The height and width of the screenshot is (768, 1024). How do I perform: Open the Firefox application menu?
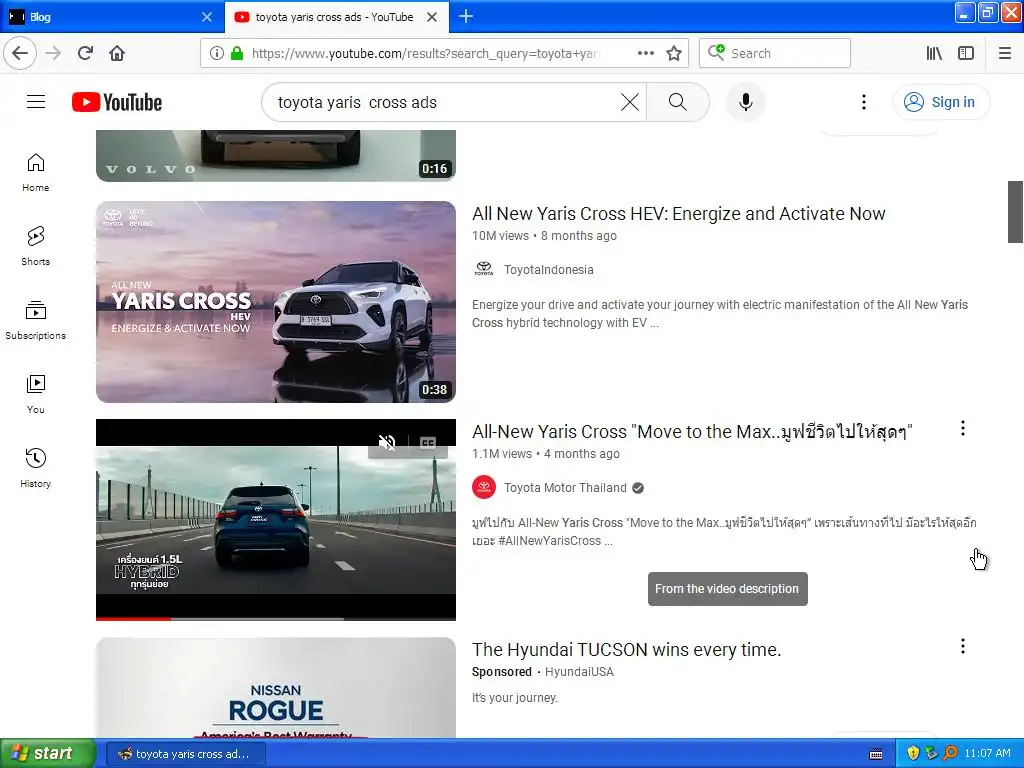(1005, 53)
